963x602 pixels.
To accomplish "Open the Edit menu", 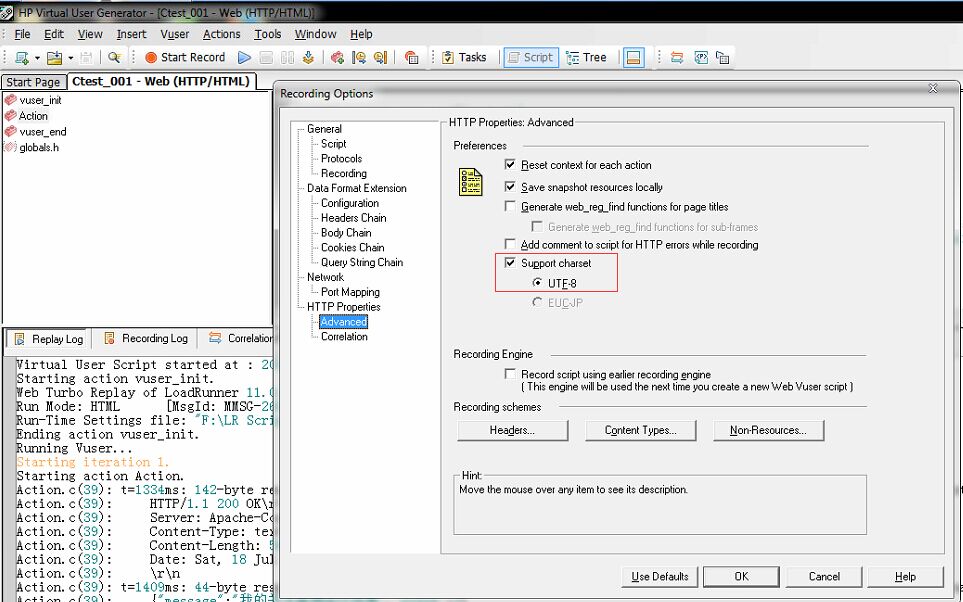I will pos(53,34).
